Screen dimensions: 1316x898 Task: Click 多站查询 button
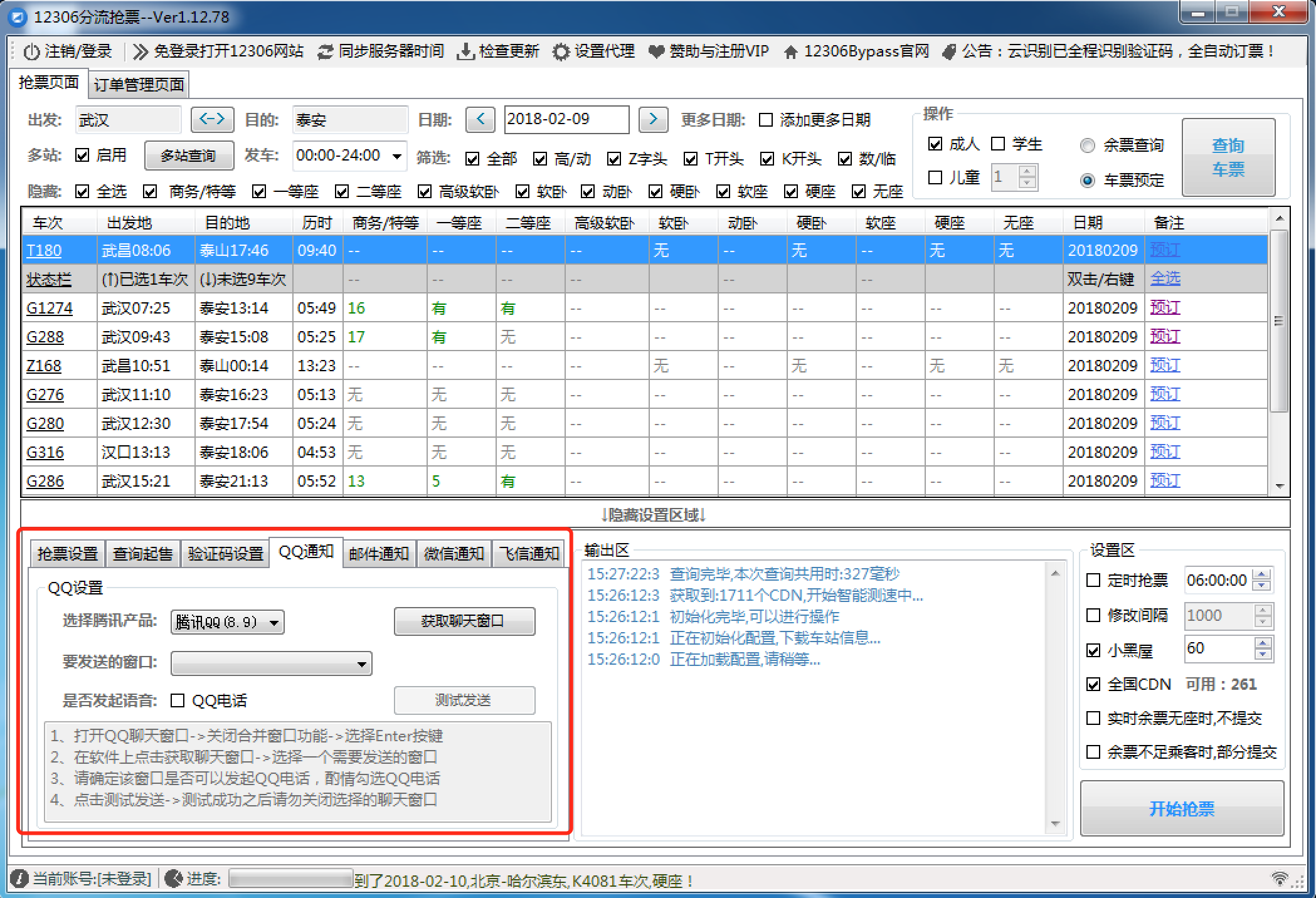[x=188, y=156]
